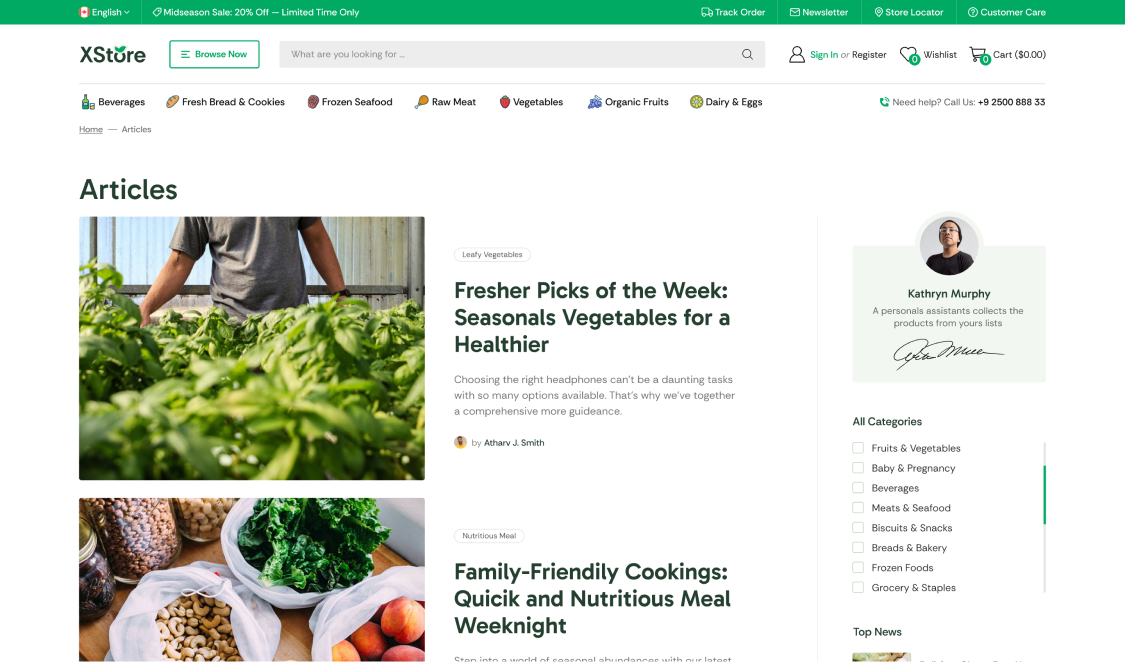The width and height of the screenshot is (1125, 662).
Task: Click the Store Locator pin icon
Action: (878, 12)
